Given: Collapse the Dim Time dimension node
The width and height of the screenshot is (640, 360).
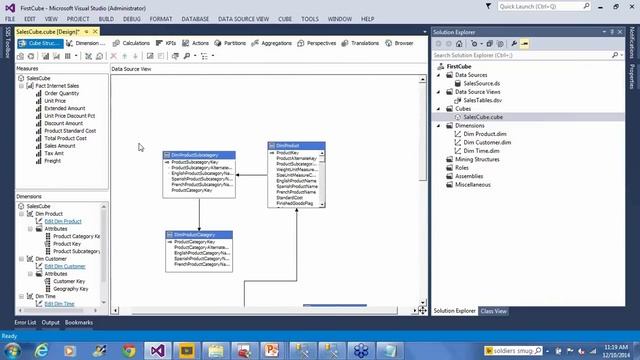Looking at the screenshot, I should click(x=21, y=296).
